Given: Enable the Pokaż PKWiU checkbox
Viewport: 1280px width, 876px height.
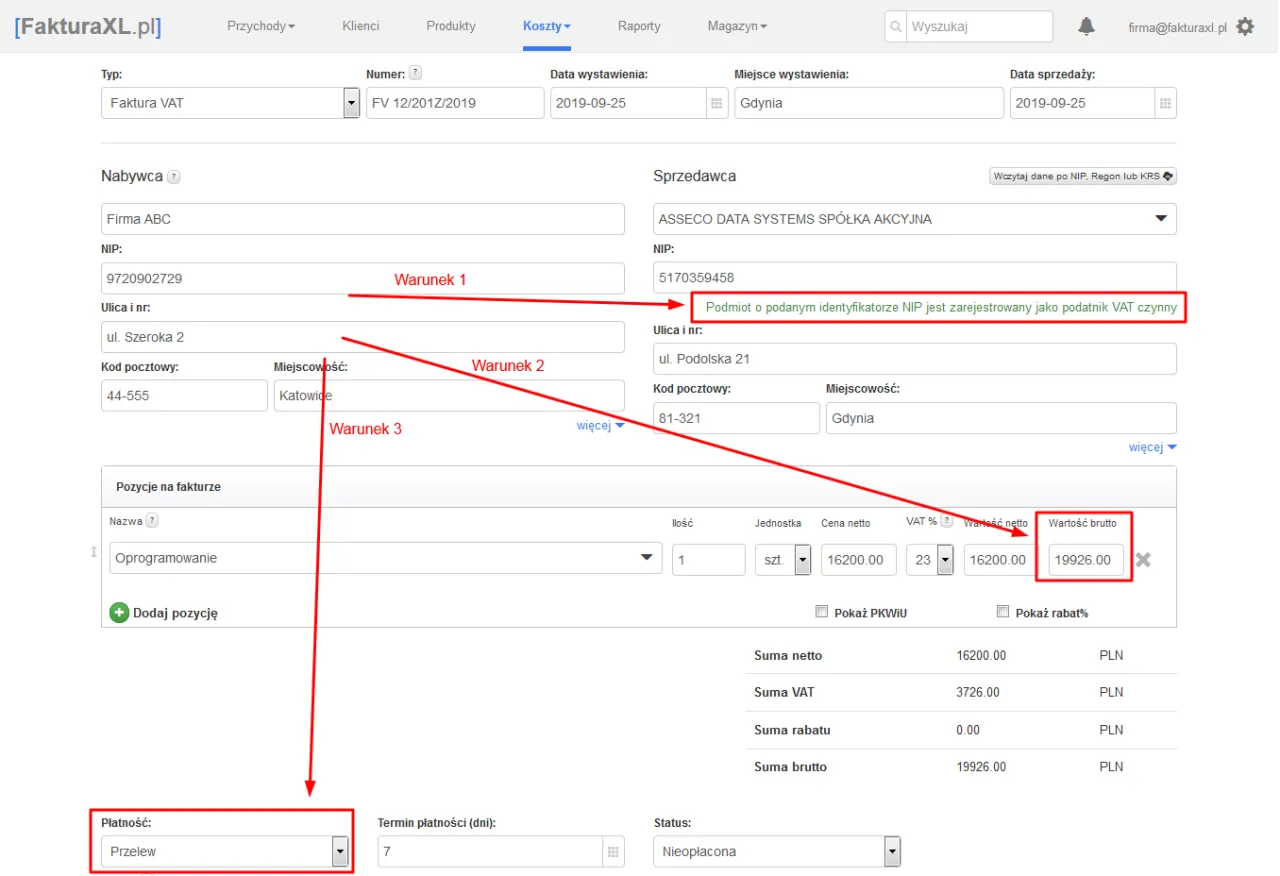Looking at the screenshot, I should pos(822,612).
